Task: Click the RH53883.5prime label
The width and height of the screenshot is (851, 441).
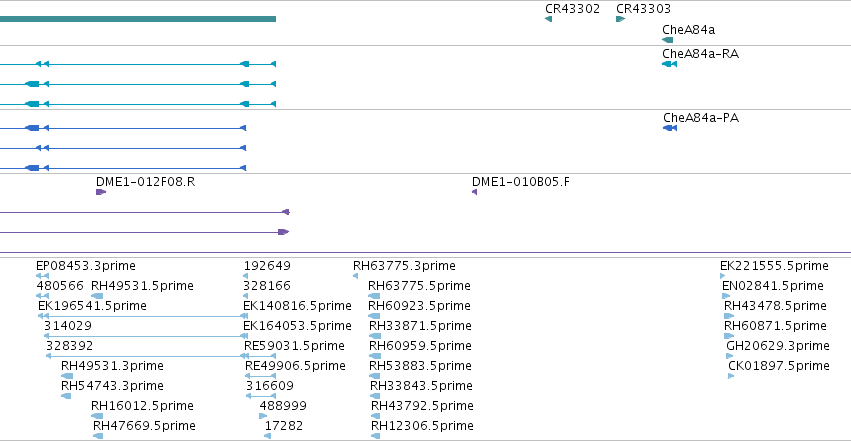Action: point(420,366)
